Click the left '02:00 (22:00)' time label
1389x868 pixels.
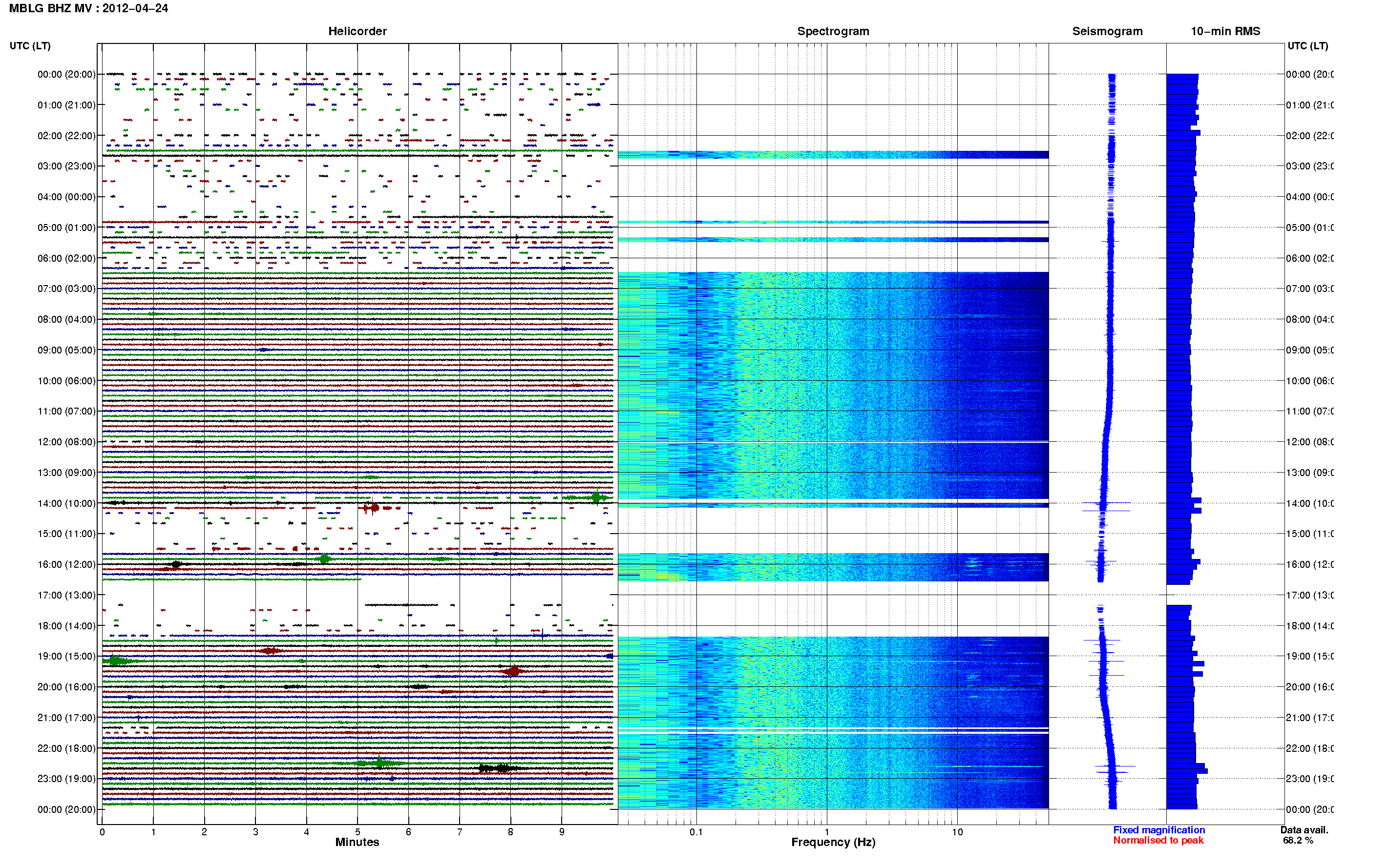(x=66, y=136)
